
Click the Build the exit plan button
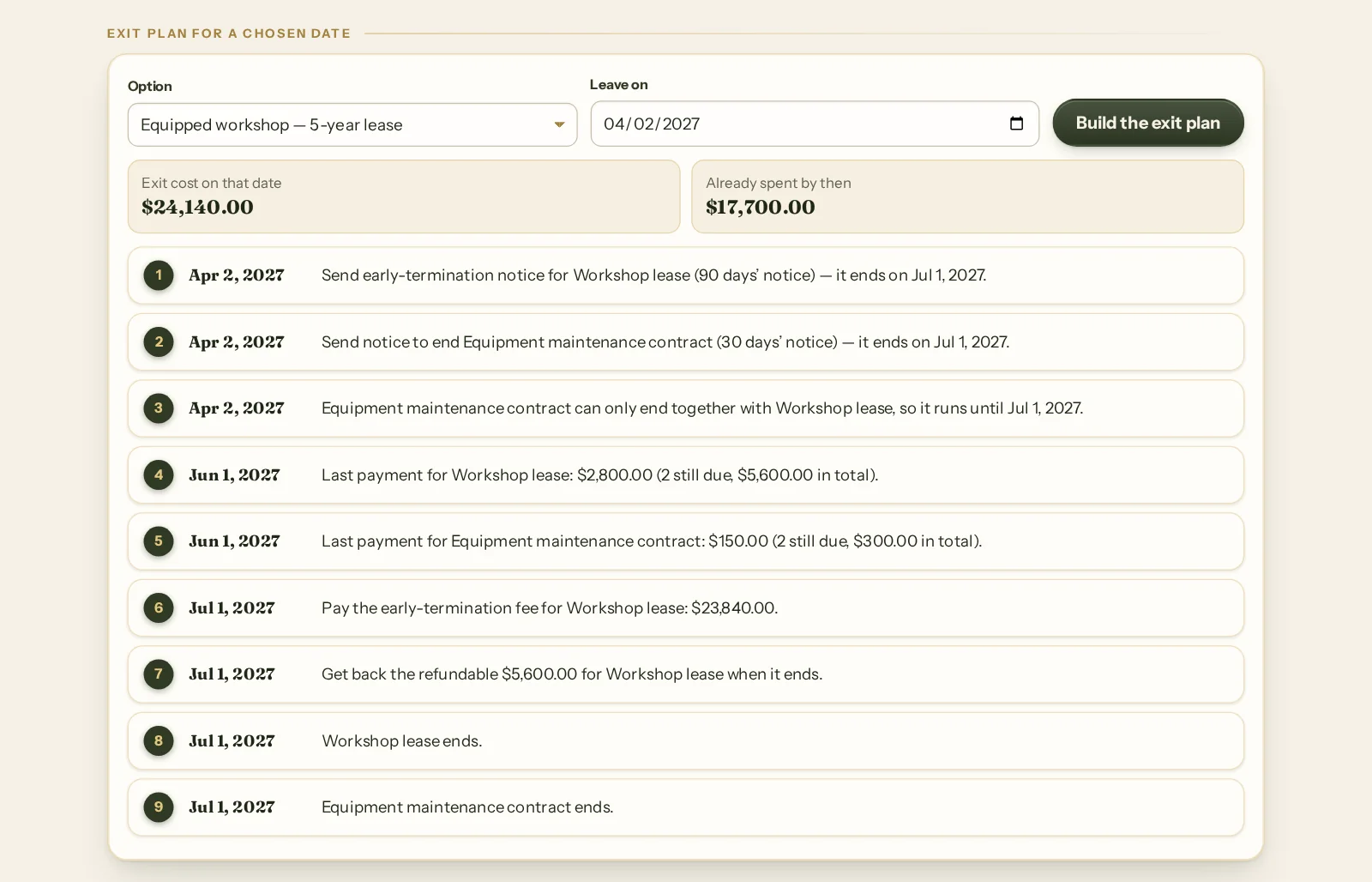[1148, 123]
